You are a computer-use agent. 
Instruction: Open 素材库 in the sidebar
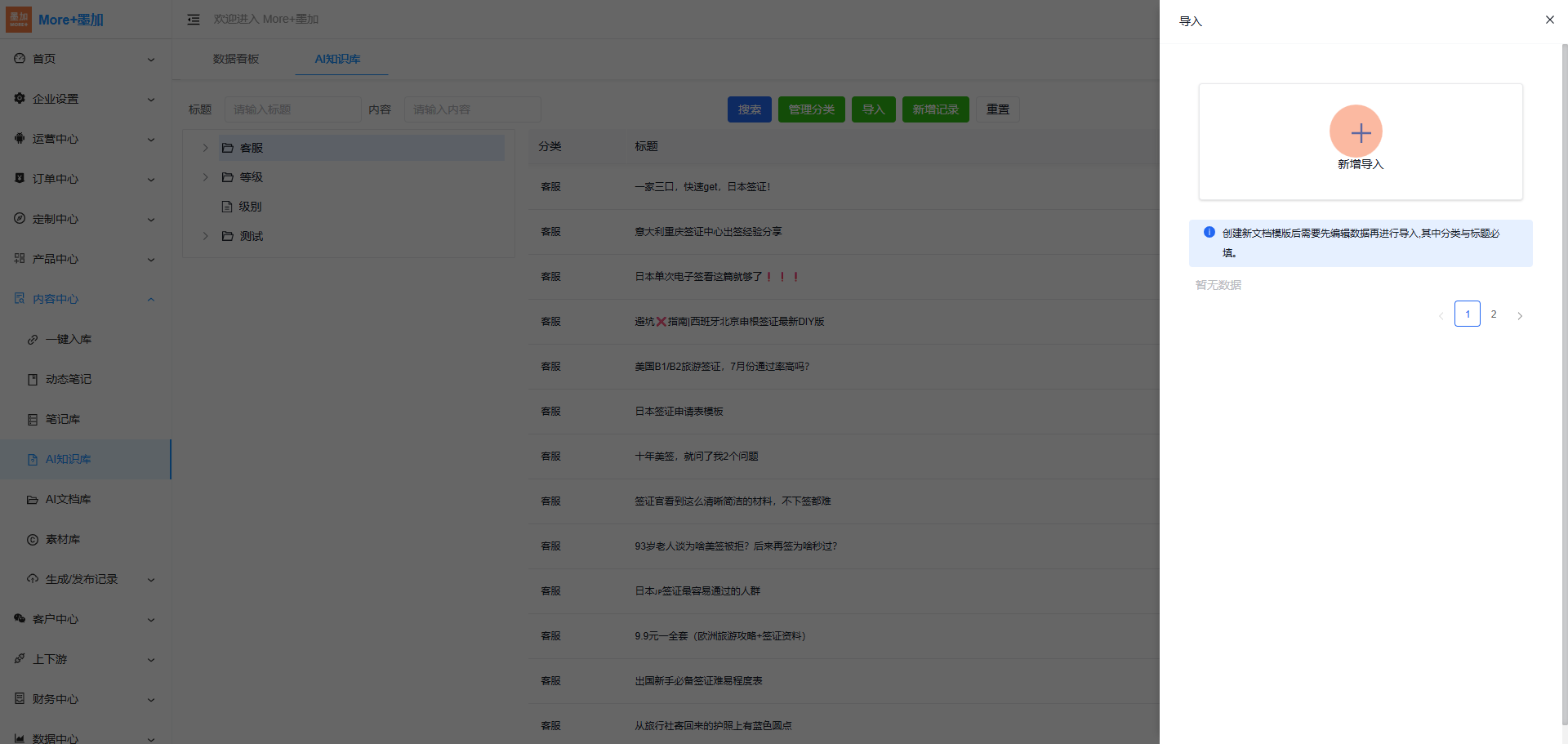(x=62, y=539)
